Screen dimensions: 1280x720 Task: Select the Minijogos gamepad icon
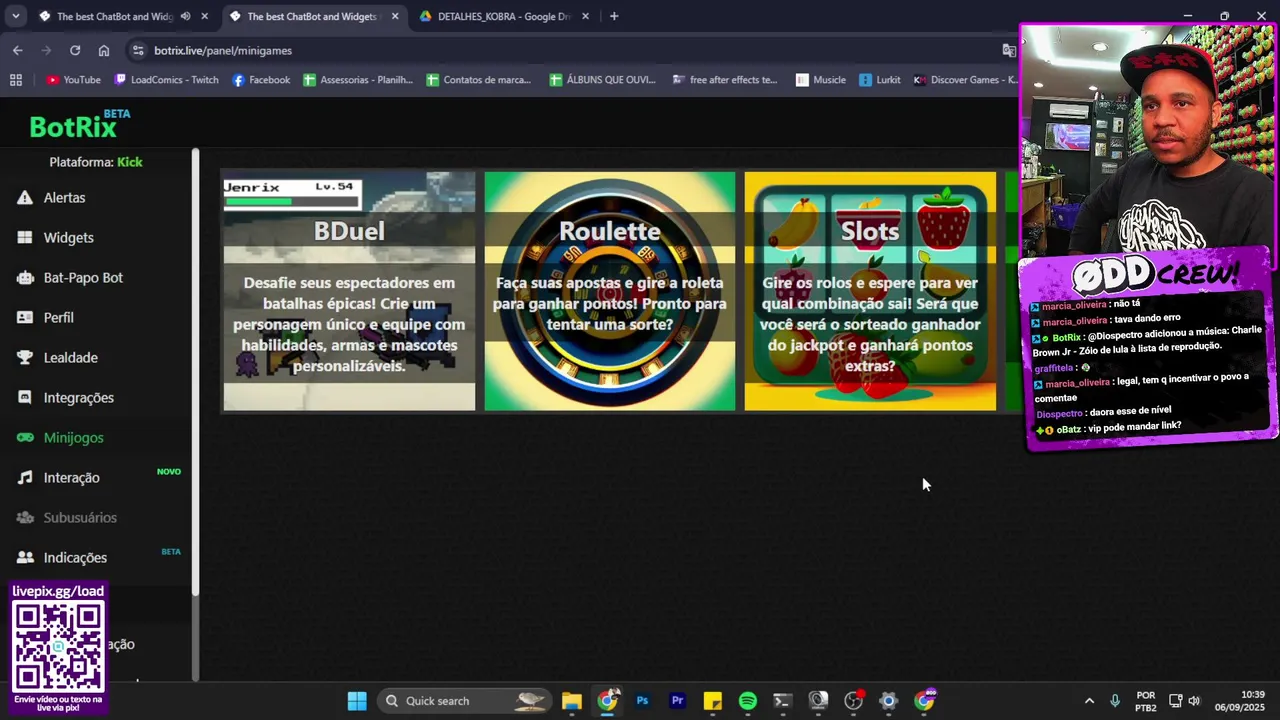(24, 438)
